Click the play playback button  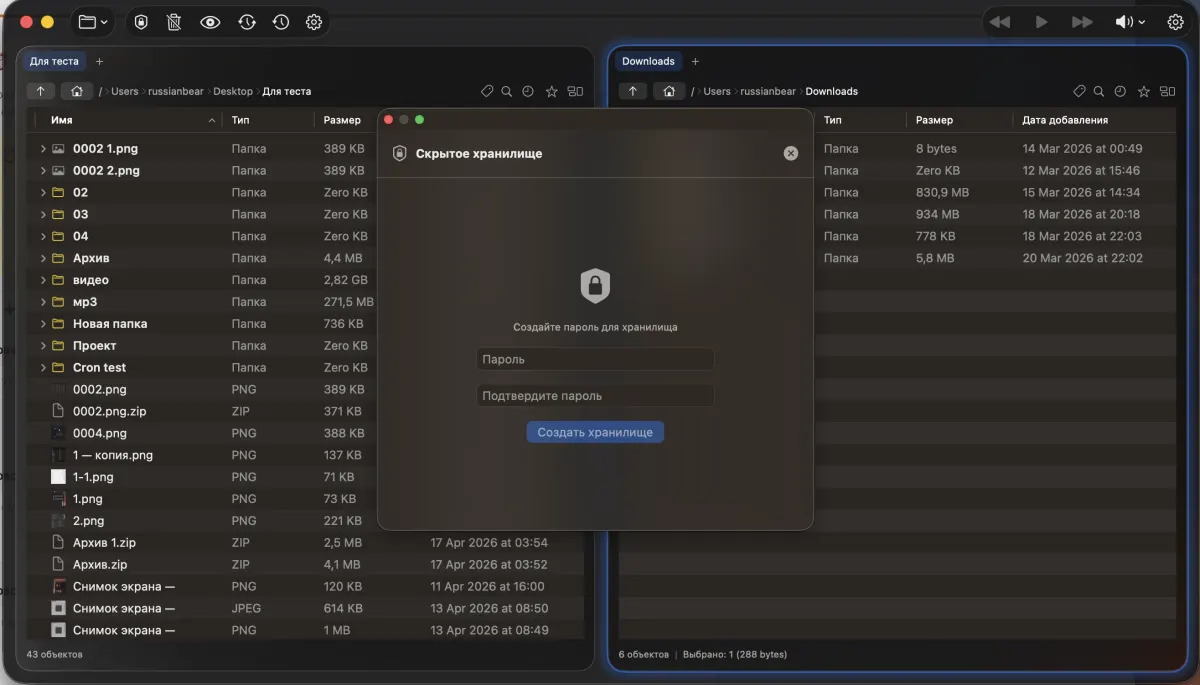pyautogui.click(x=1041, y=22)
